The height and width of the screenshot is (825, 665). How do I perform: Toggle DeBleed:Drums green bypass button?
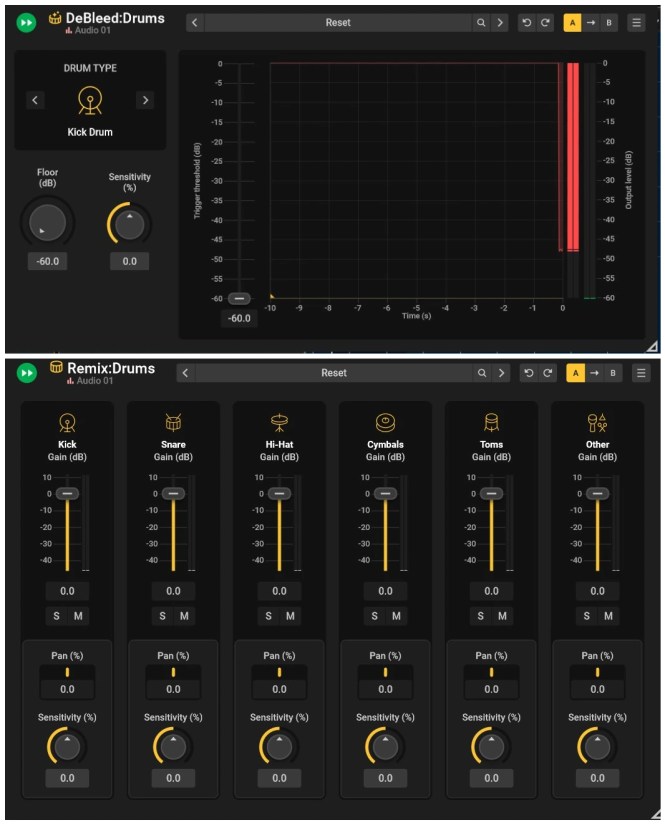click(x=26, y=23)
